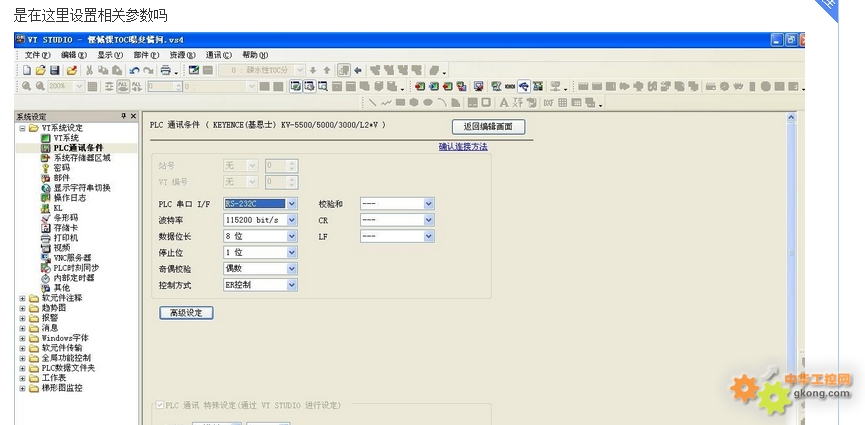Image resolution: width=865 pixels, height=425 pixels.
Task: Click the Ellipse drawing tool
Action: pos(428,103)
